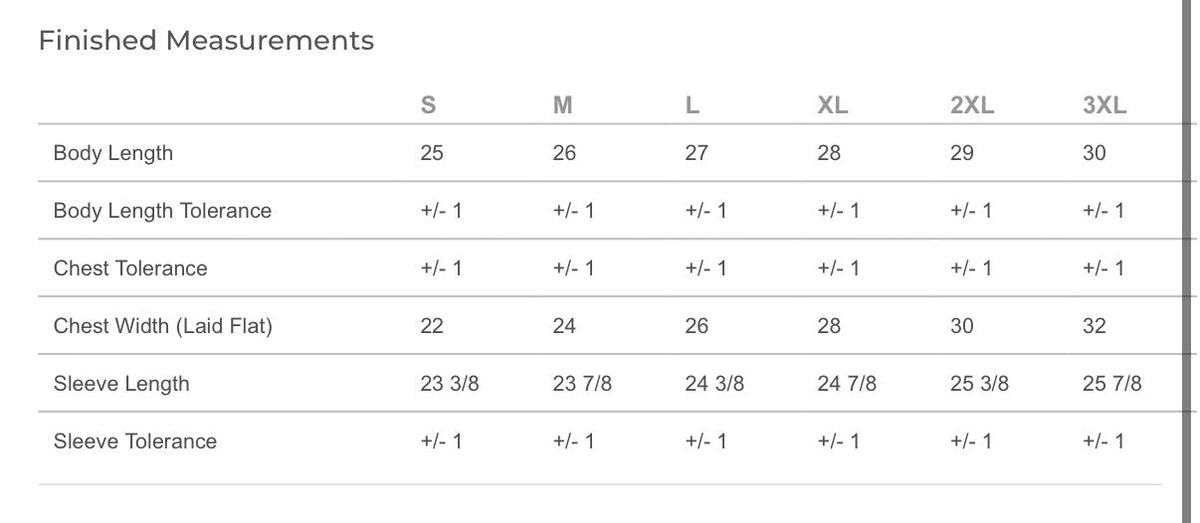Select the 3XL size column header

click(1104, 106)
